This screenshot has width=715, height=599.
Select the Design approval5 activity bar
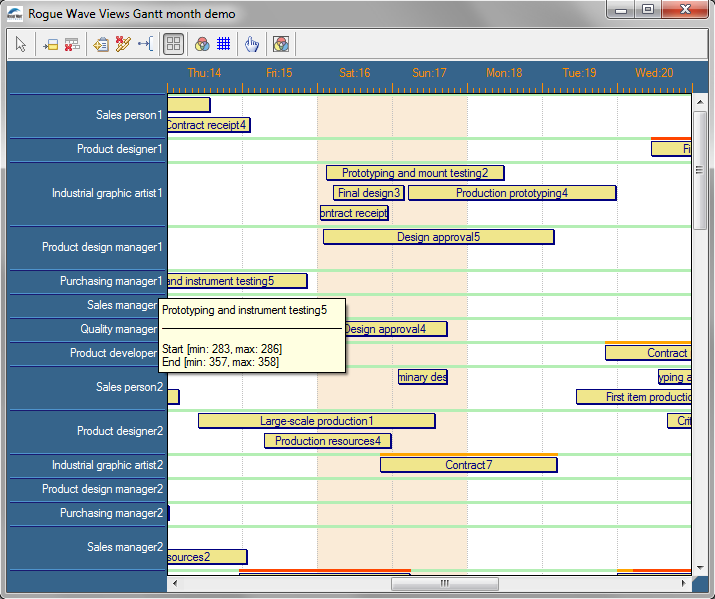(438, 237)
